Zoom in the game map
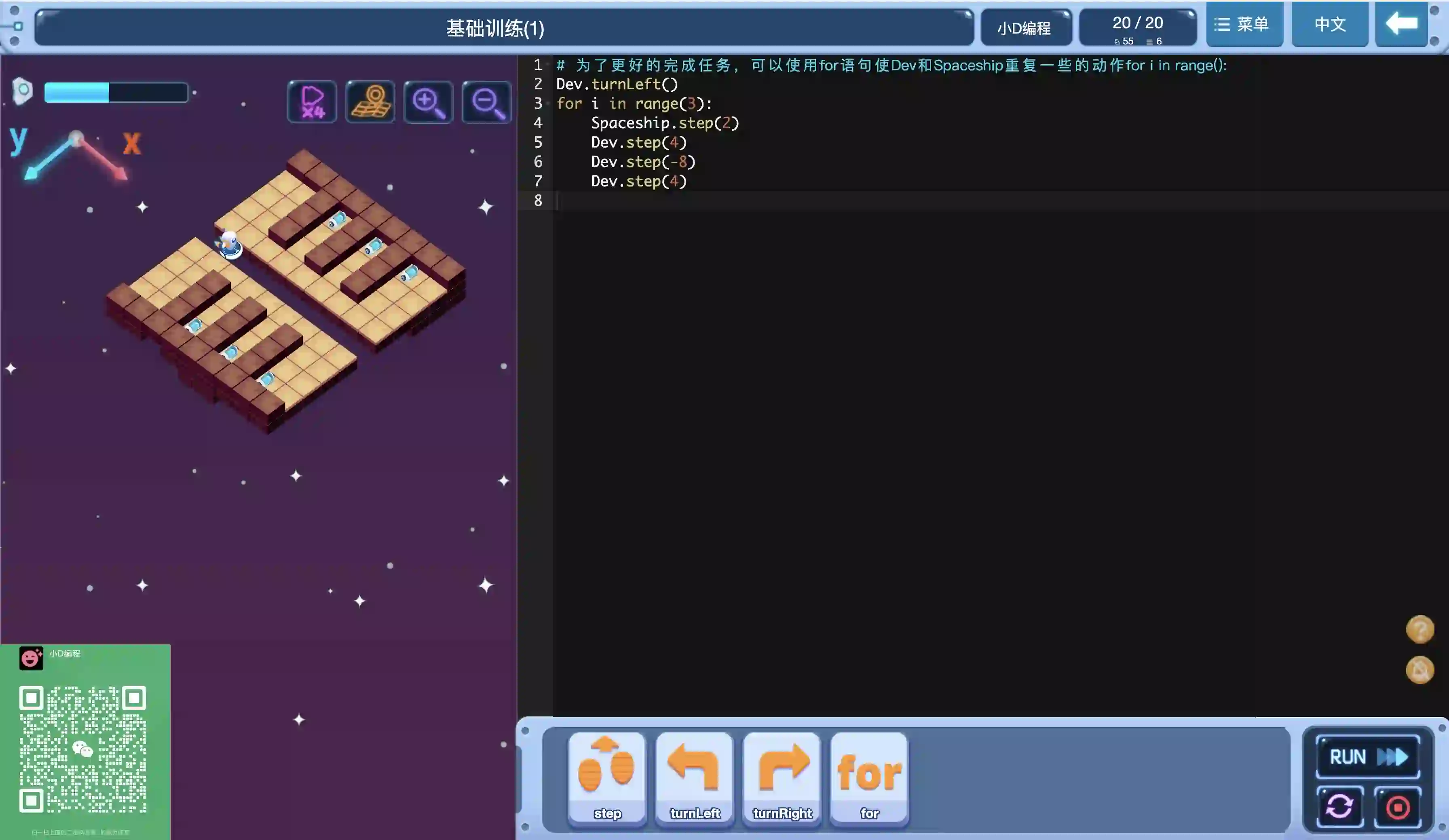 tap(429, 102)
